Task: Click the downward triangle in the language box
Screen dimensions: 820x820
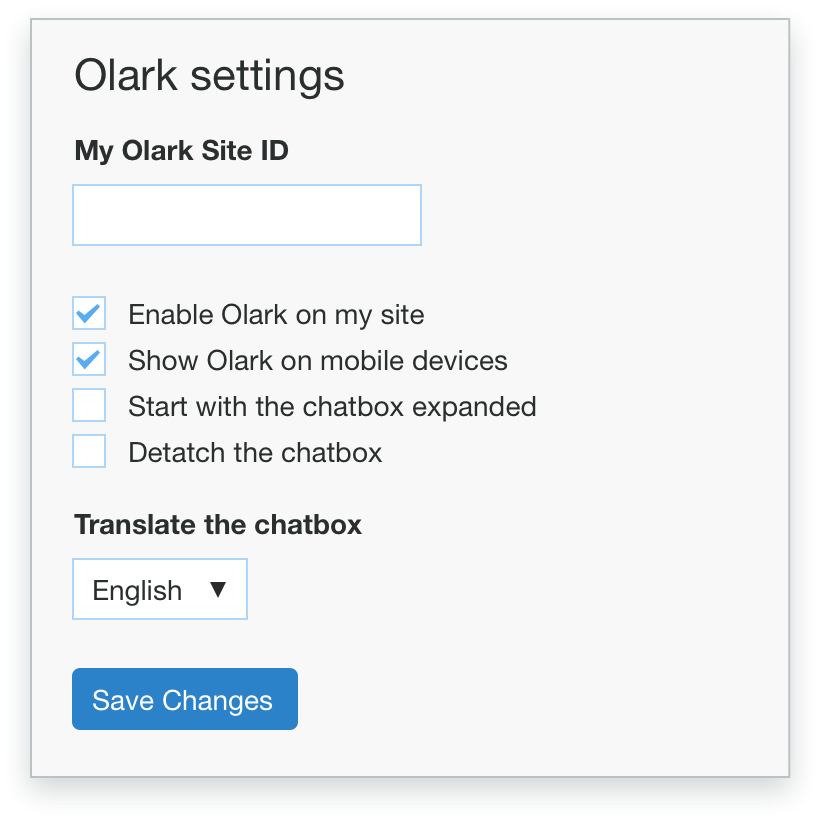Action: click(220, 589)
